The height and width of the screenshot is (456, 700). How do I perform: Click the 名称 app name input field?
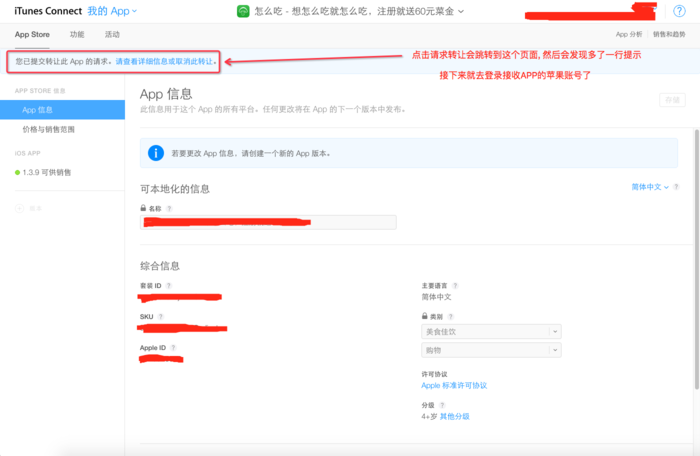coord(268,222)
